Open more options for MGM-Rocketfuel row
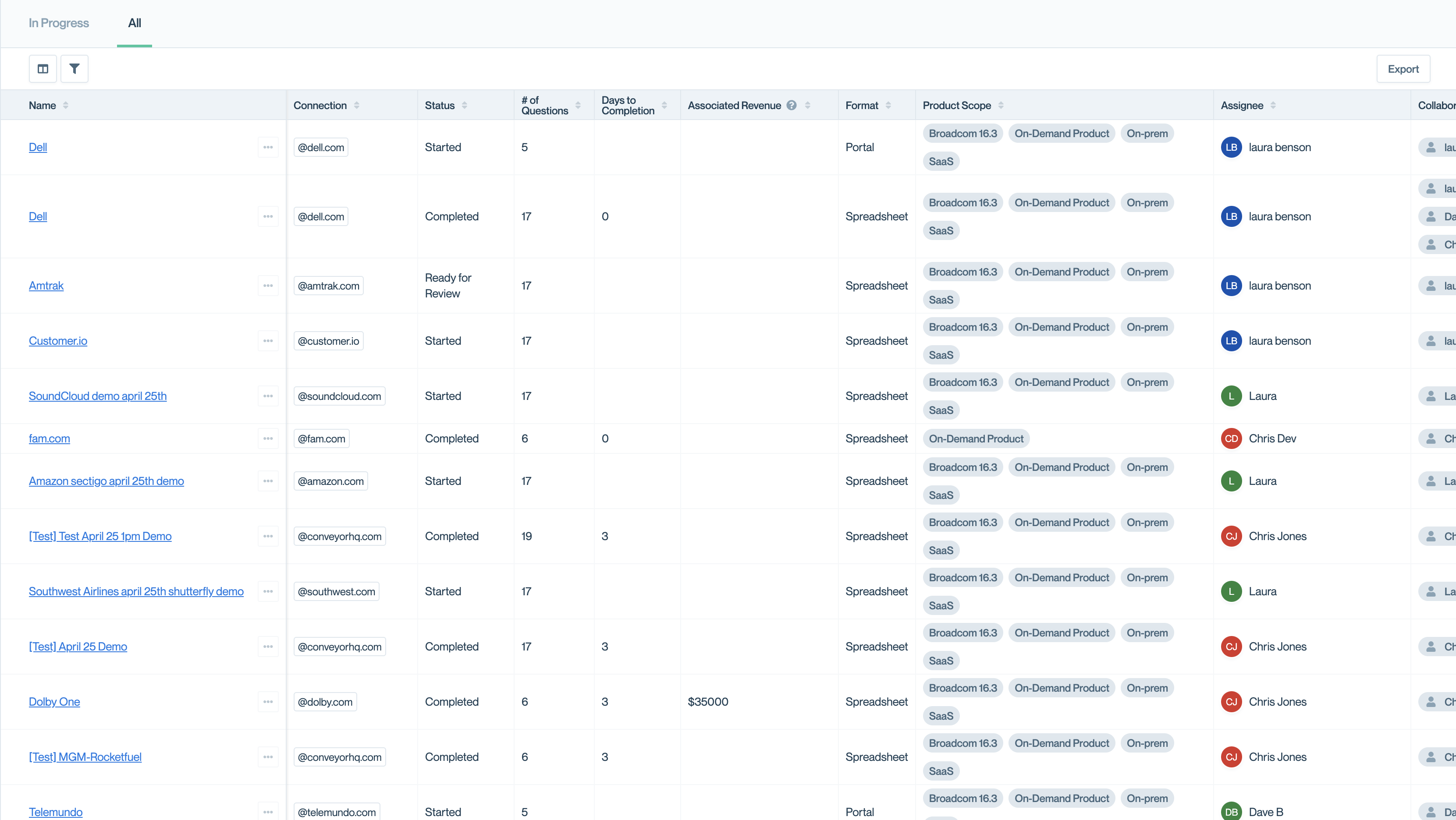 [268, 757]
